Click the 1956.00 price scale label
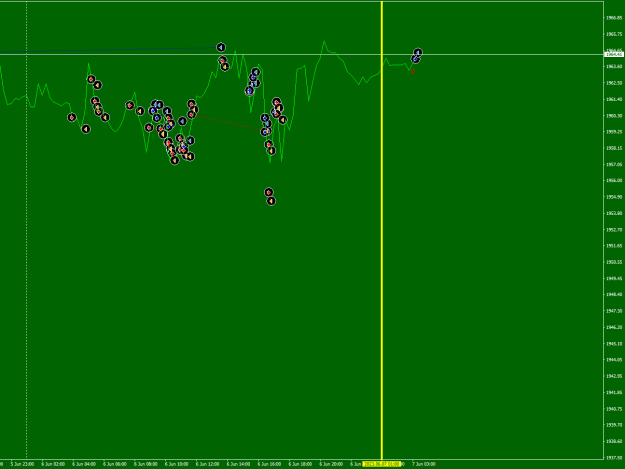 pos(614,181)
